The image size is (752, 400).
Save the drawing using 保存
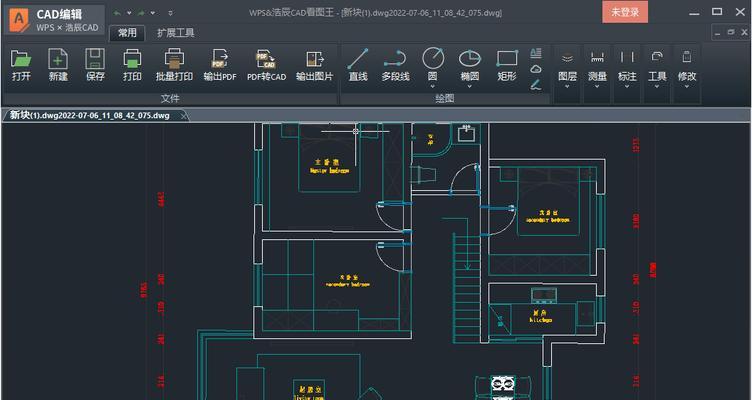95,65
